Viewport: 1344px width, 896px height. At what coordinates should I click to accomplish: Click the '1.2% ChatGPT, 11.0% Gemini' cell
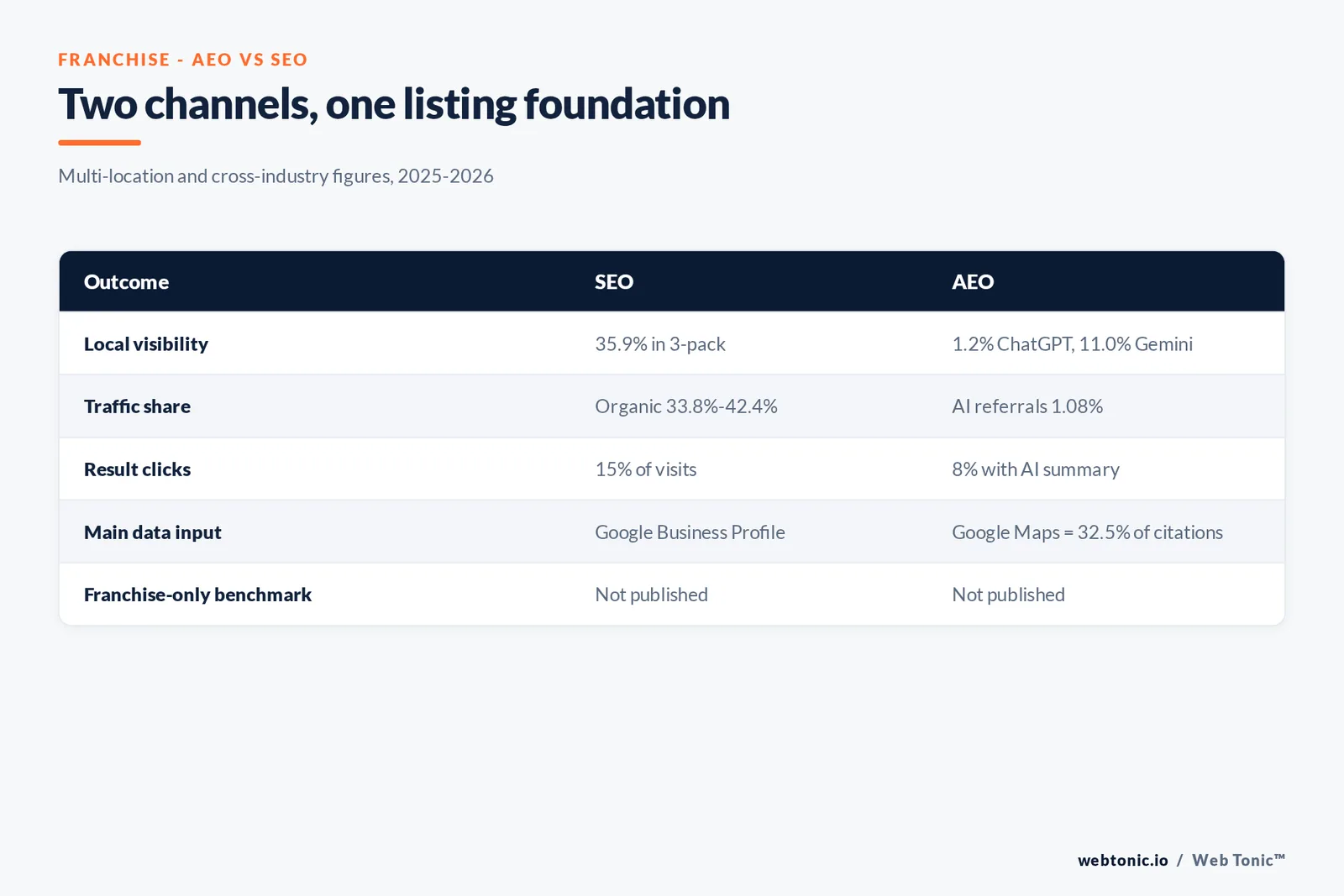coord(1073,344)
